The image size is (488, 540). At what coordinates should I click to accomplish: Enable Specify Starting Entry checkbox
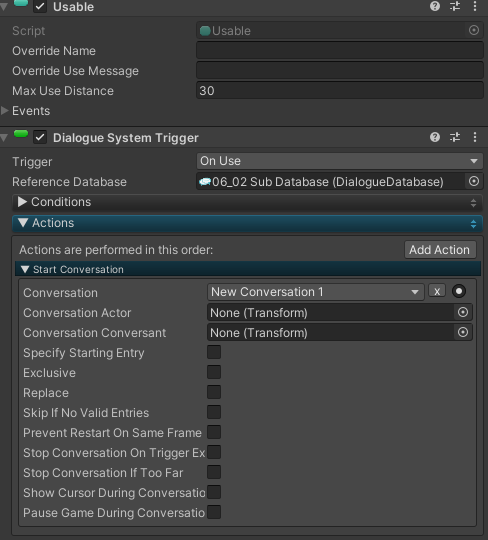tap(214, 352)
